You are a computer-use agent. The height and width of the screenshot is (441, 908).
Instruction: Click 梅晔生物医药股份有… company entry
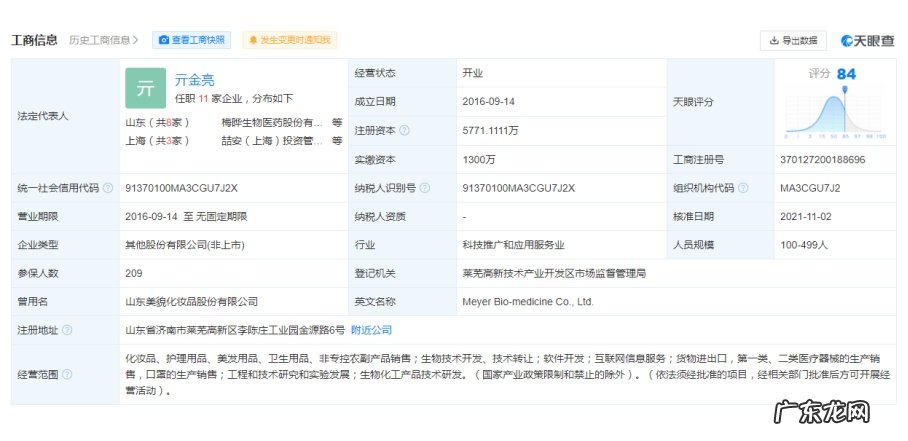(x=272, y=123)
